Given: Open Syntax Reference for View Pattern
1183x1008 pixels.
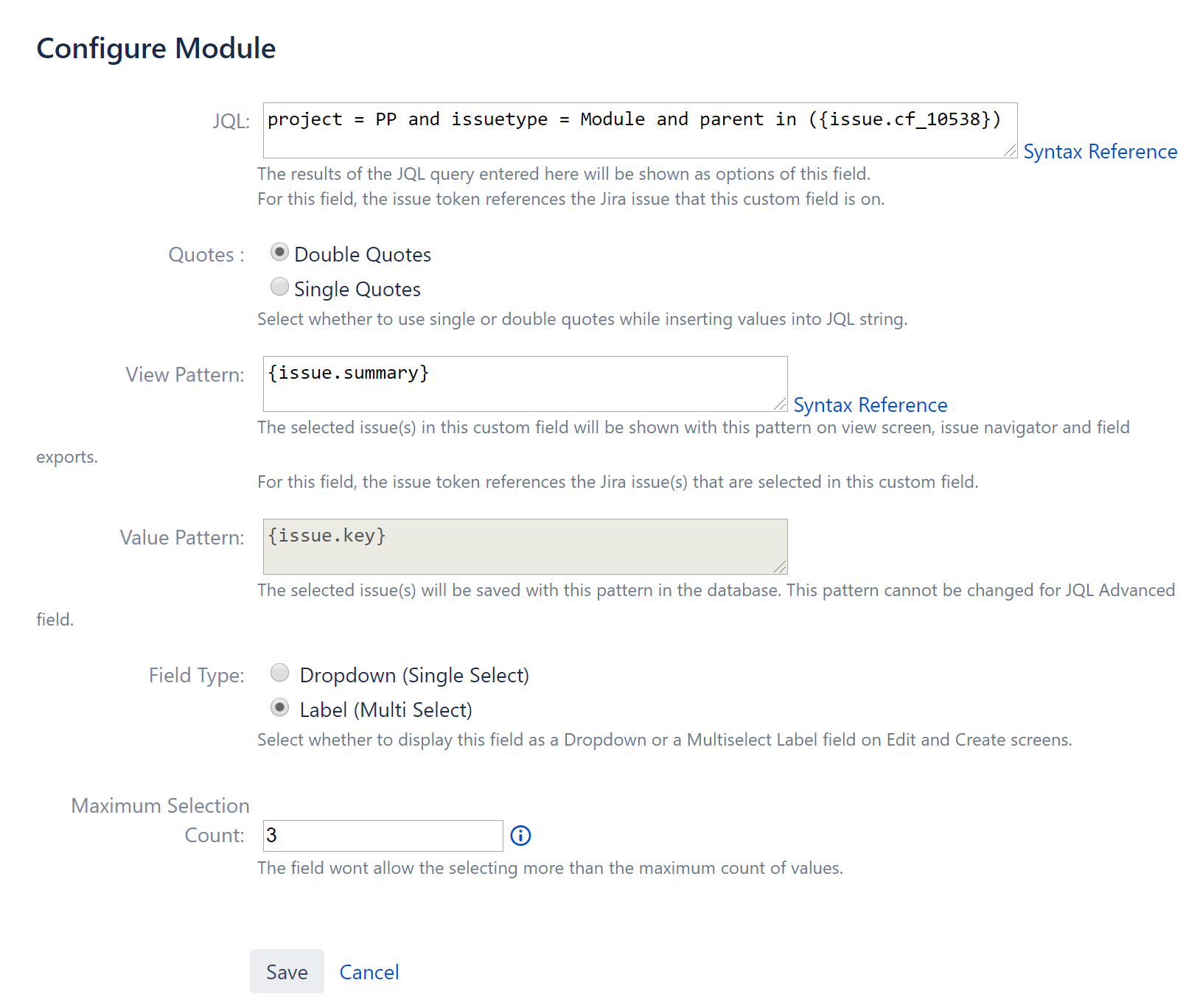Looking at the screenshot, I should pyautogui.click(x=870, y=405).
